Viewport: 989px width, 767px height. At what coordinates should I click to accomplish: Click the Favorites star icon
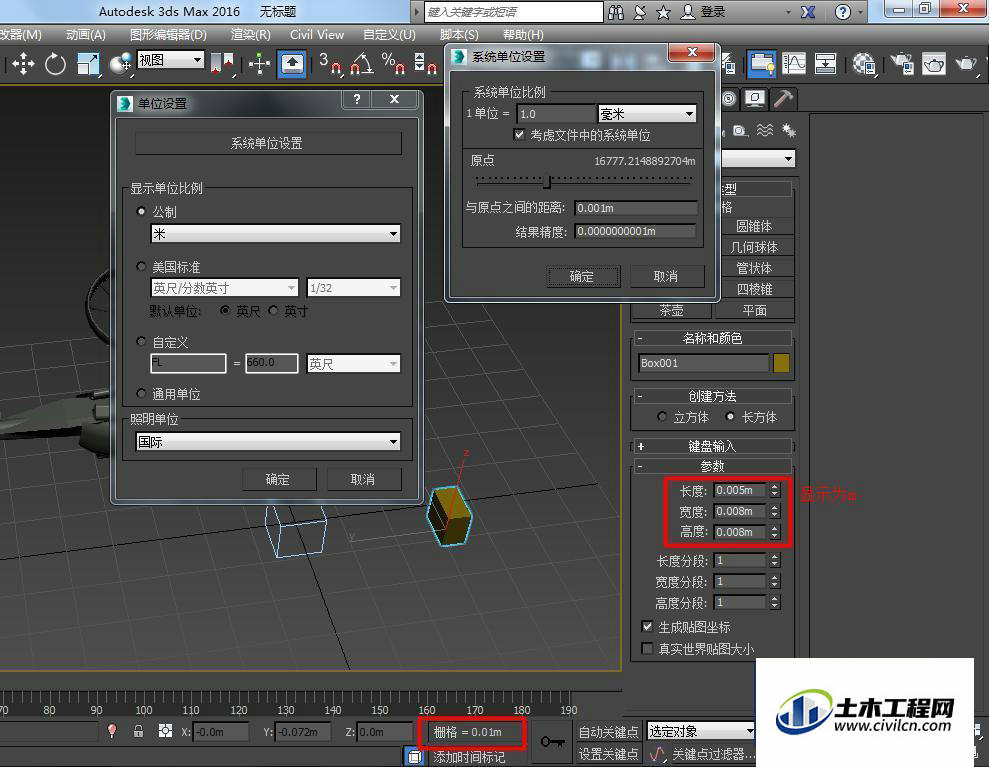664,12
